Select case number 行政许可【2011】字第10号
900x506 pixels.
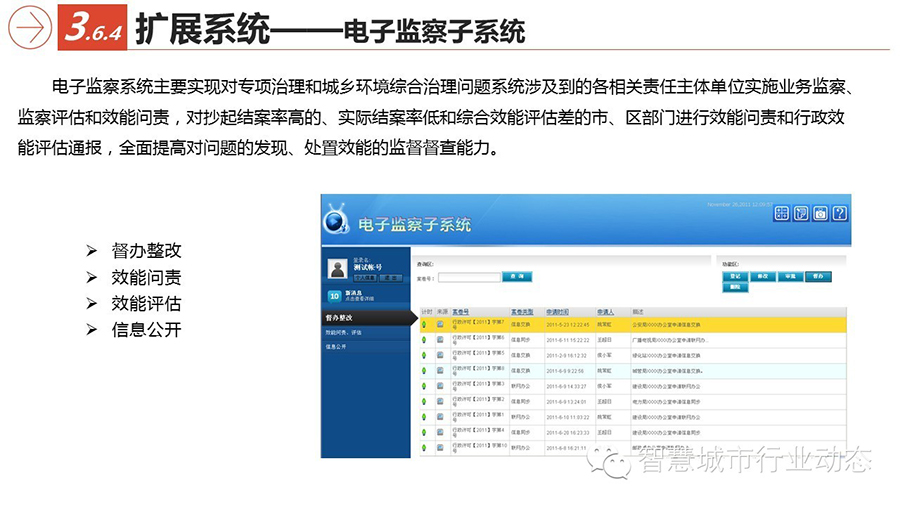click(x=480, y=447)
